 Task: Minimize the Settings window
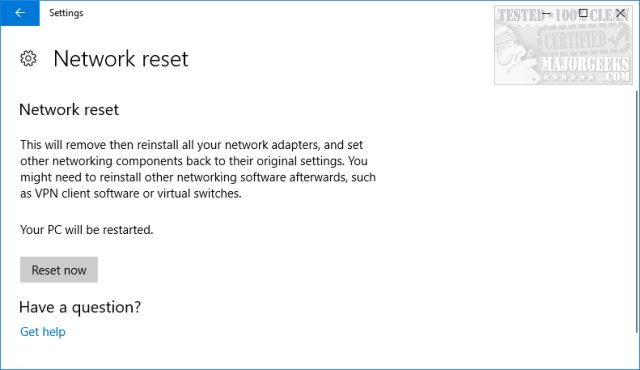coord(546,13)
